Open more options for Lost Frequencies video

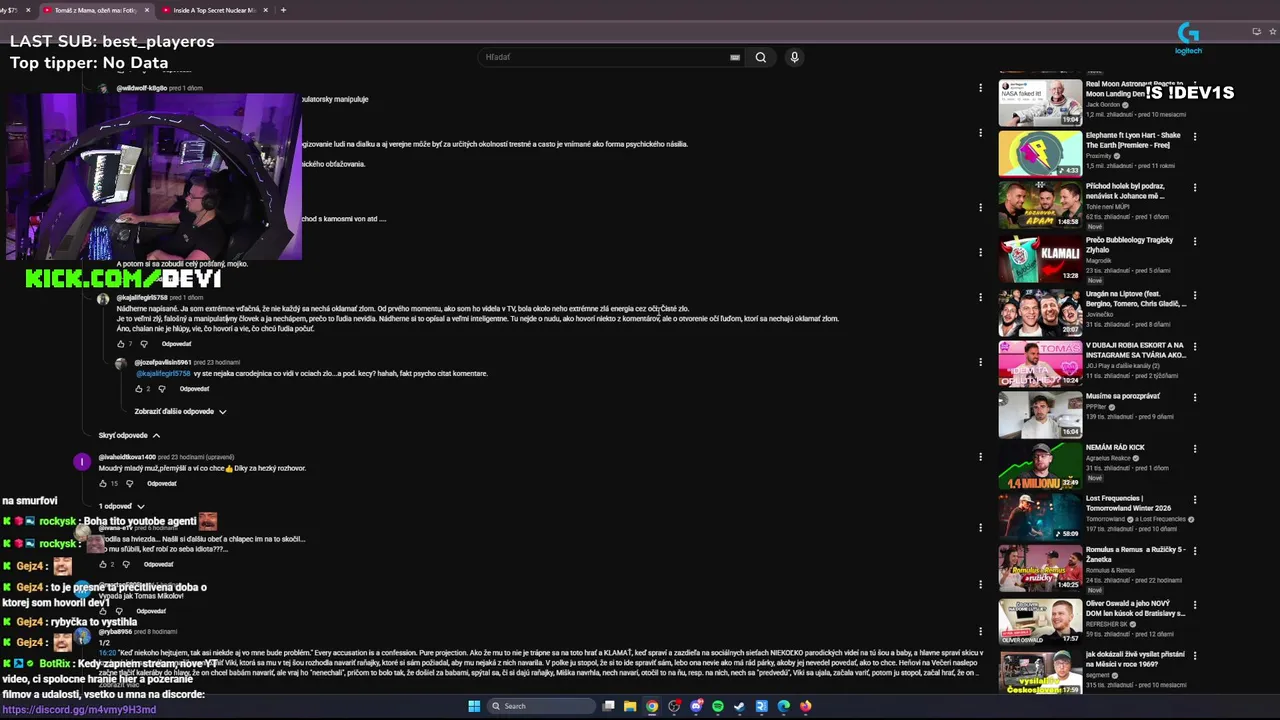(1194, 500)
